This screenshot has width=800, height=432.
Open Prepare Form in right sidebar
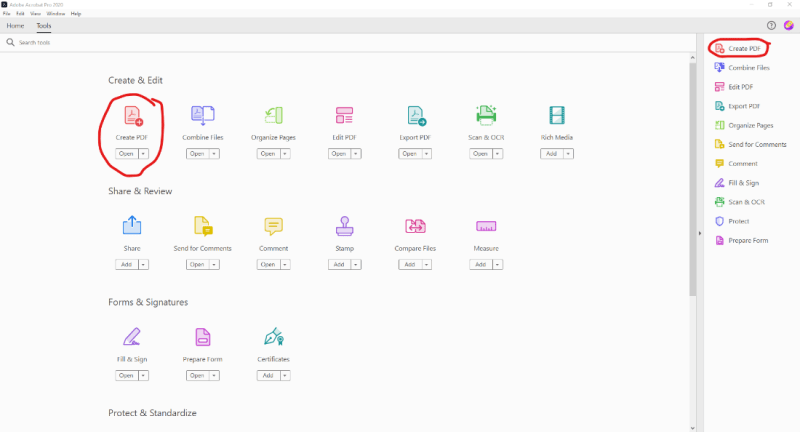[741, 240]
